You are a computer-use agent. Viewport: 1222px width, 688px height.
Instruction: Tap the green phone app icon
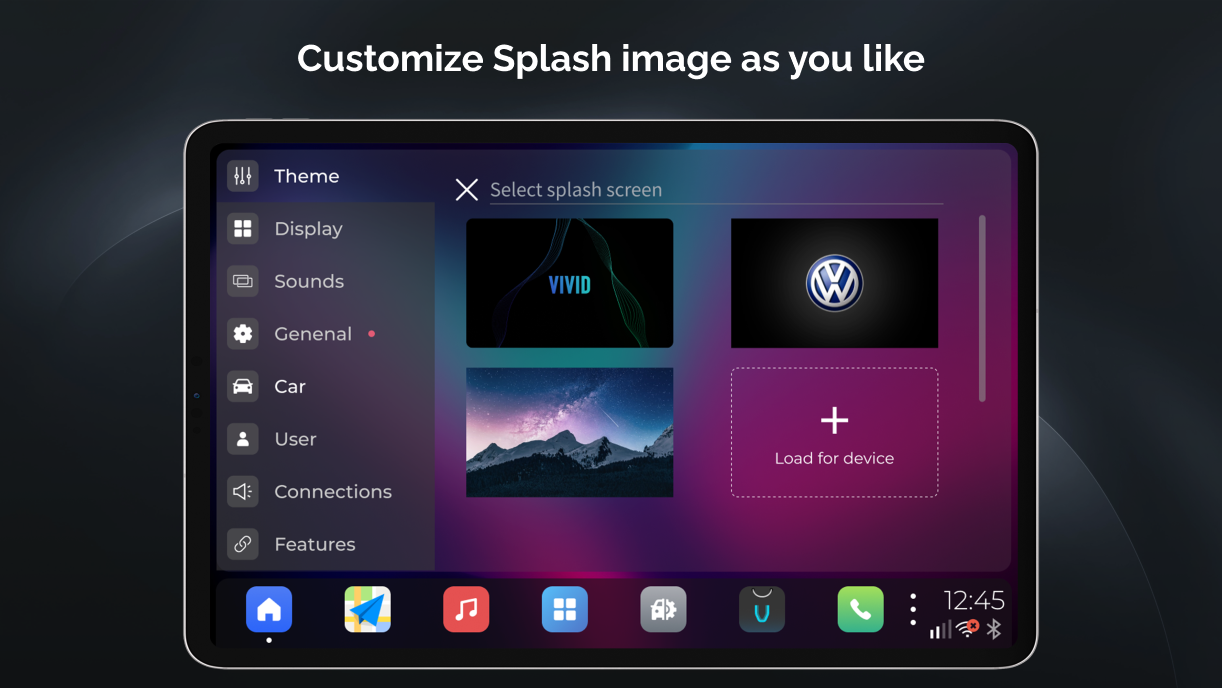point(860,609)
